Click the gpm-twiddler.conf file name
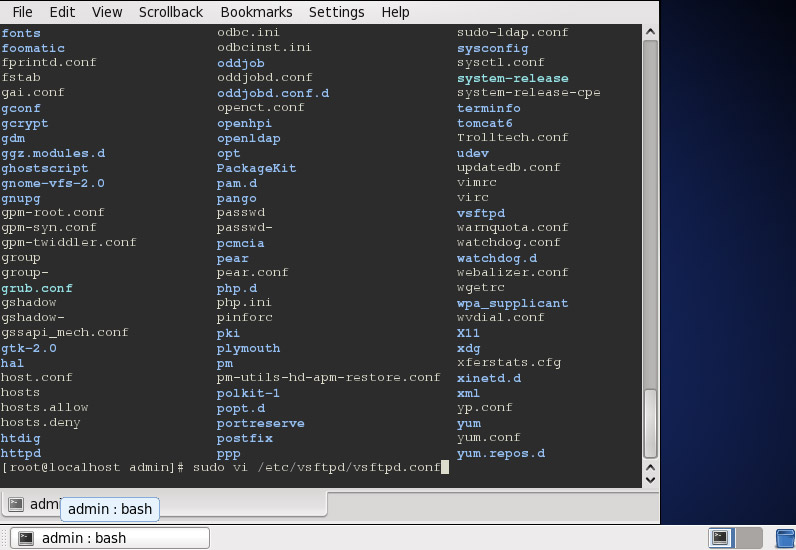 pos(69,242)
